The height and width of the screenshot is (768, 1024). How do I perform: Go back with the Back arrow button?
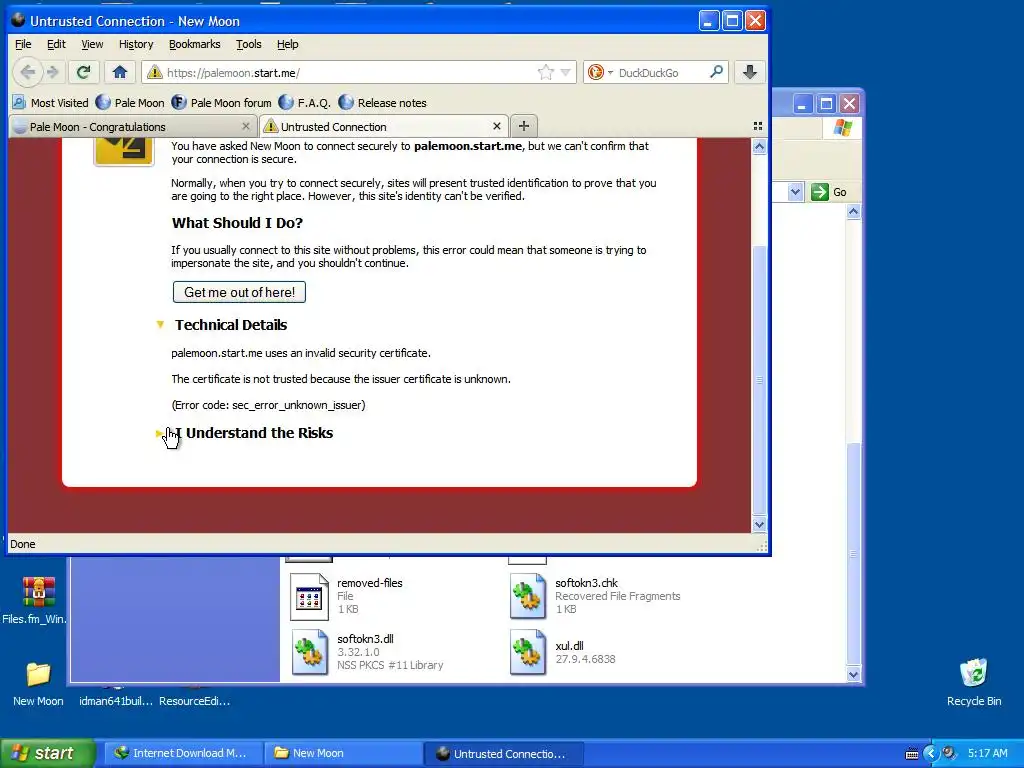click(27, 72)
